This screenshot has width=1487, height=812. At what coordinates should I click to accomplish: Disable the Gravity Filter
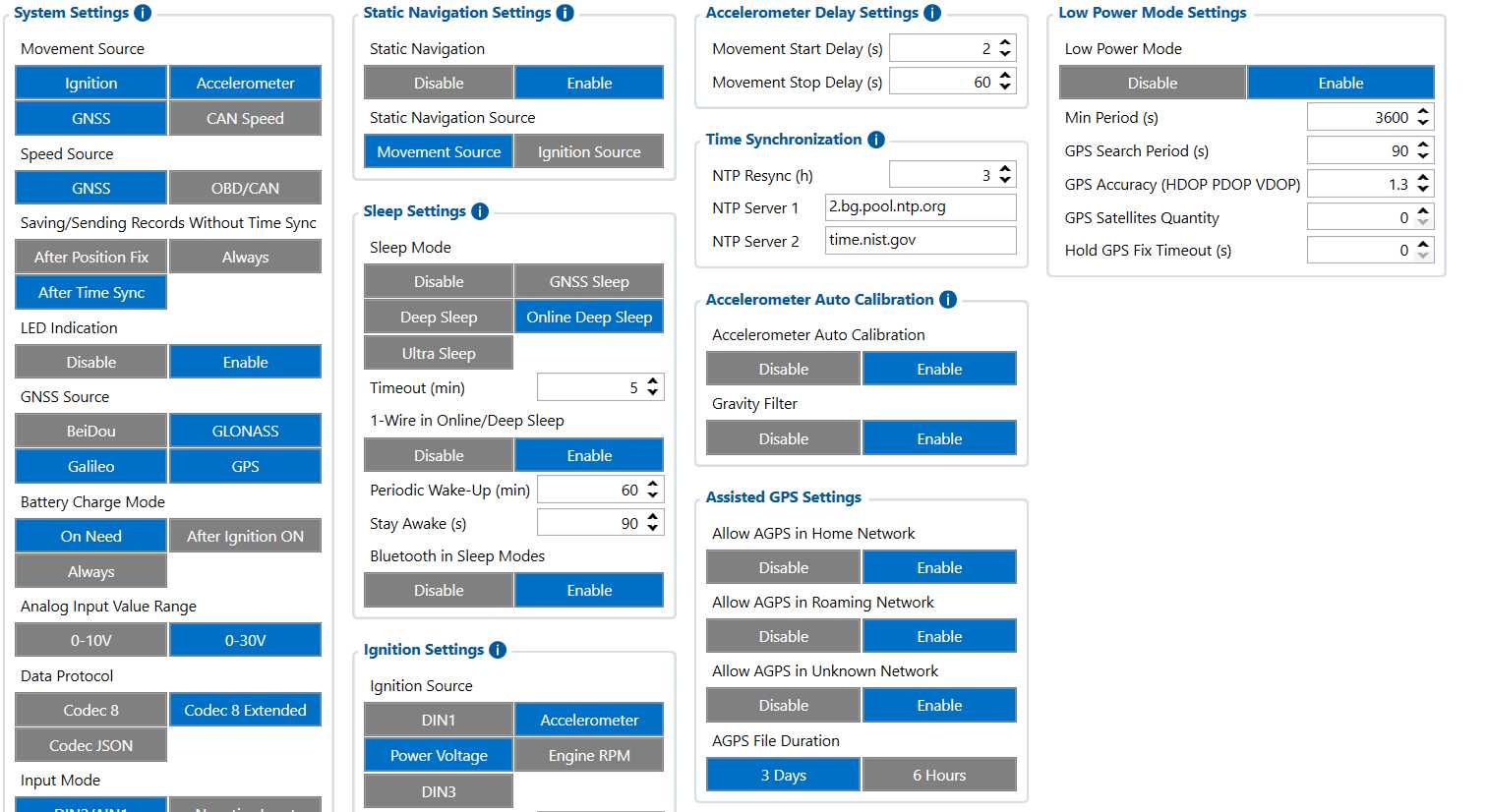[783, 438]
